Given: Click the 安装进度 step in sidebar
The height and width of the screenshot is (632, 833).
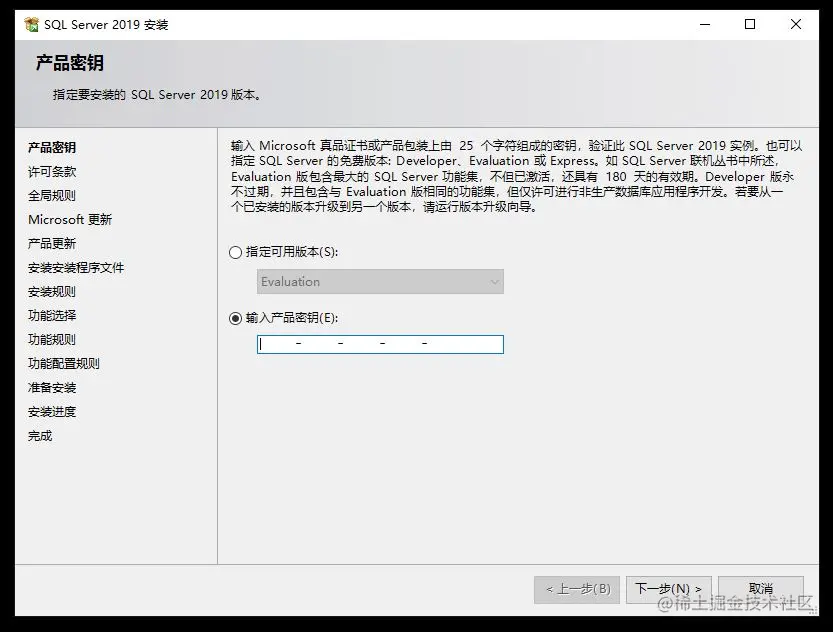Looking at the screenshot, I should point(52,412).
